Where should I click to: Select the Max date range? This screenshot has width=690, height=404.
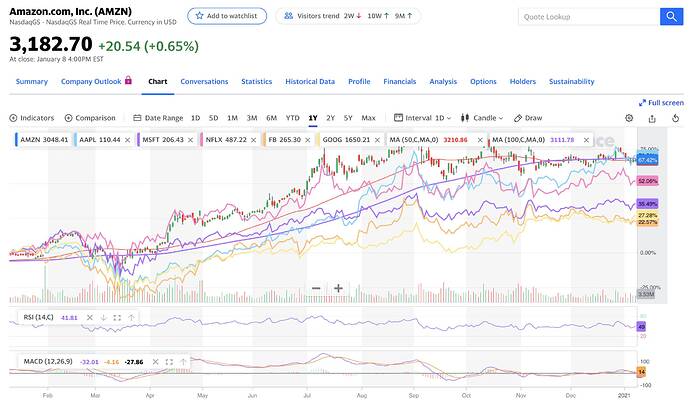(x=368, y=118)
